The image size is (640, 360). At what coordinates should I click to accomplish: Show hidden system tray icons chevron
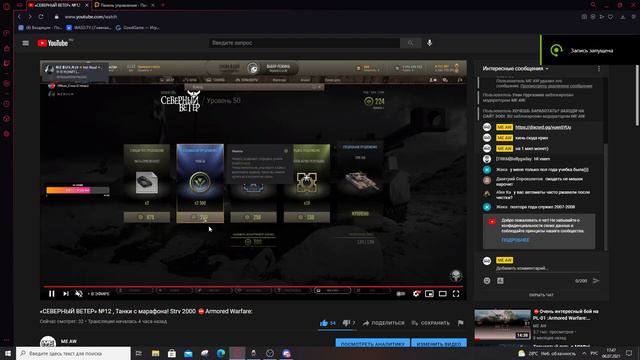(x=584, y=353)
